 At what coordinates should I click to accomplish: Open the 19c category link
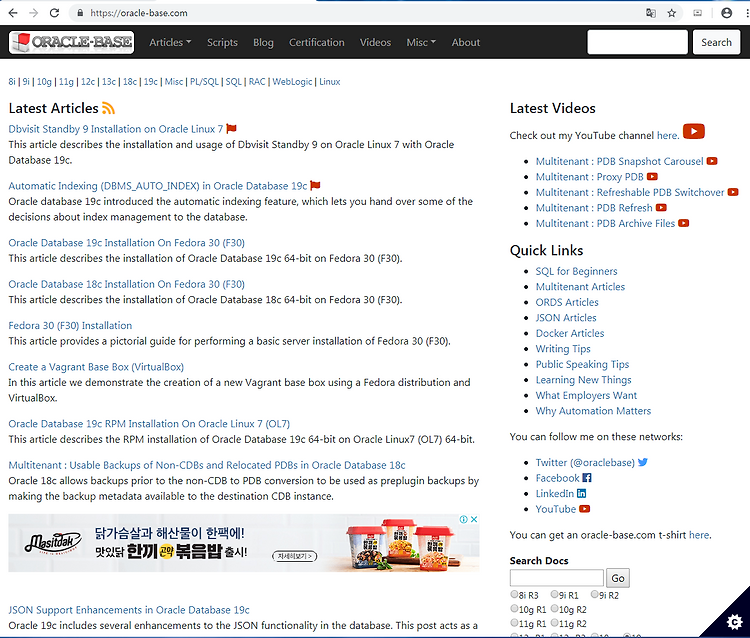[151, 82]
